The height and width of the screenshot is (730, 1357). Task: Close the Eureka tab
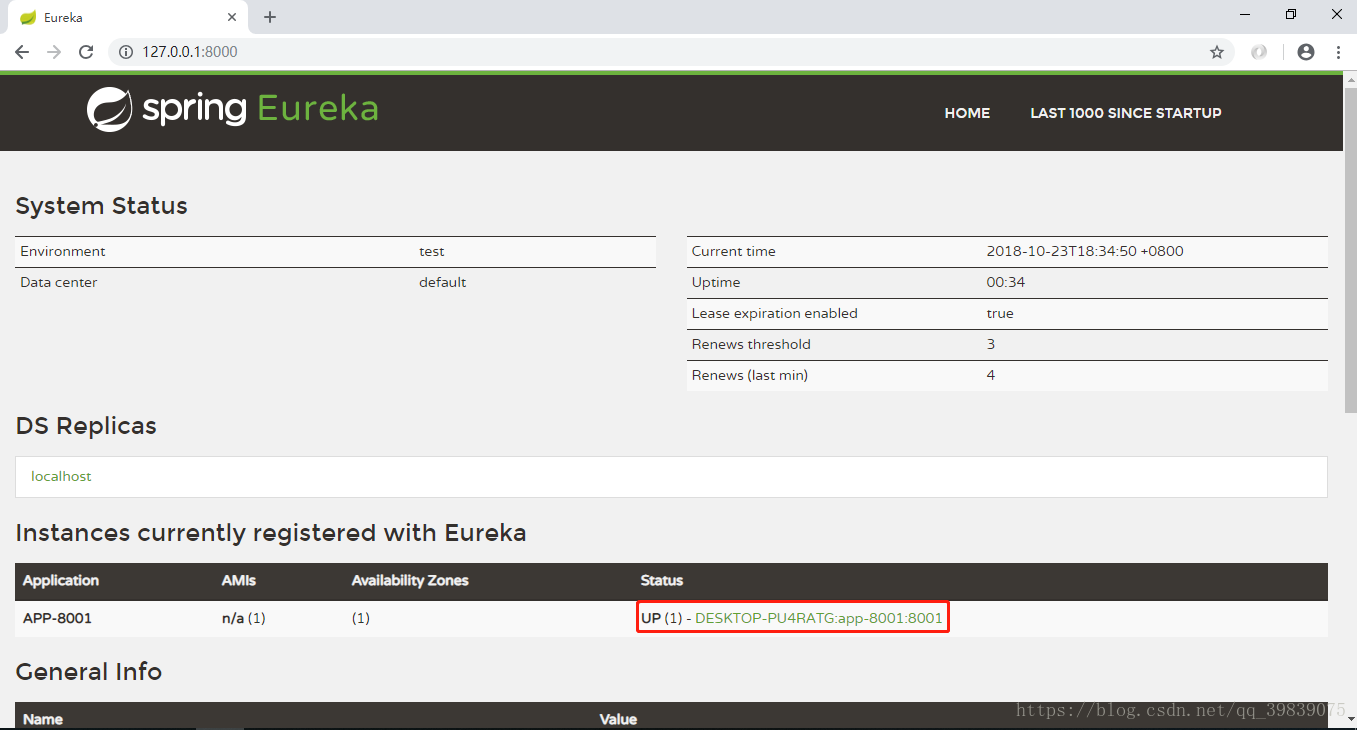tap(232, 17)
